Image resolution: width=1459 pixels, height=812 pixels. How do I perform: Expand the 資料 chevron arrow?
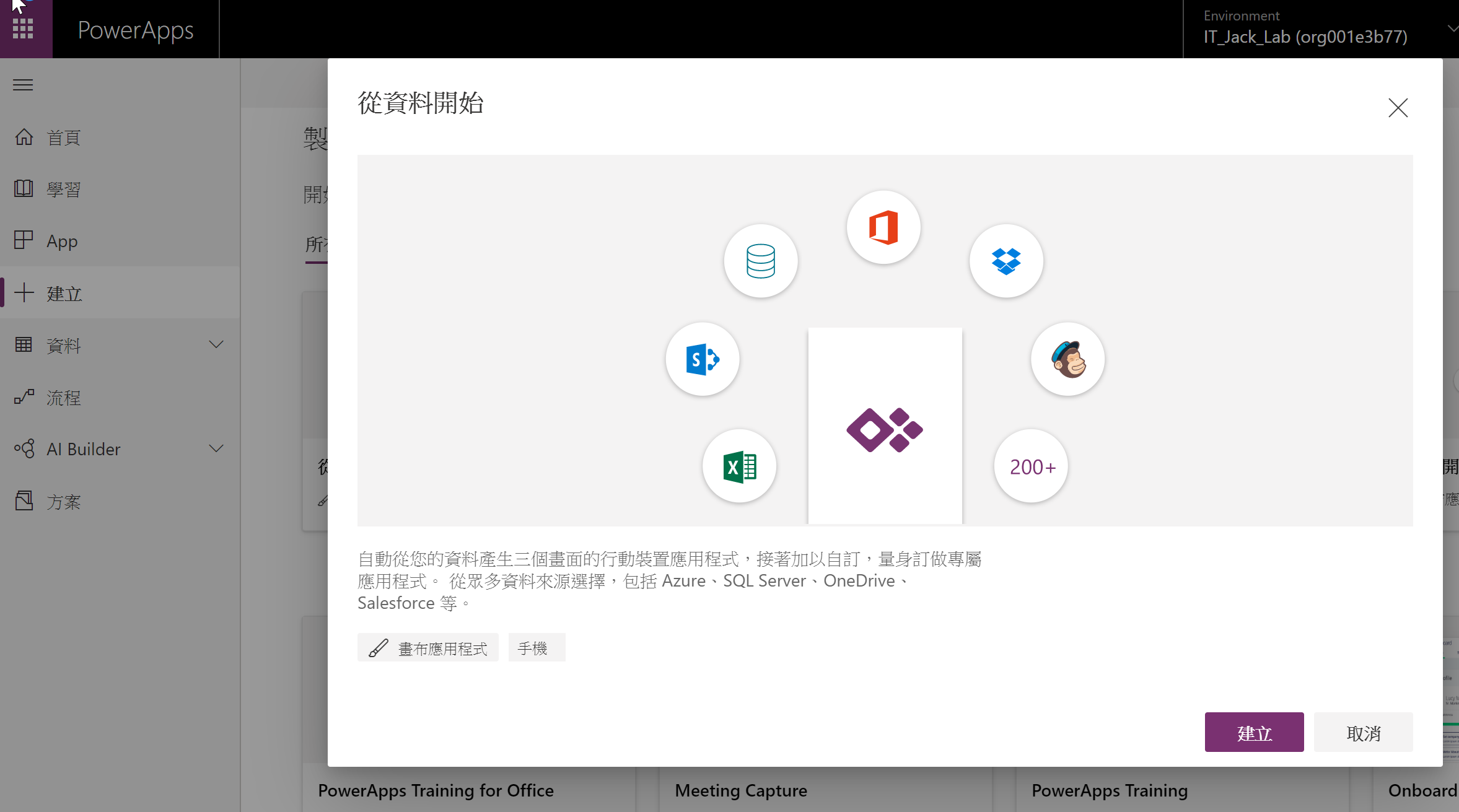click(x=216, y=345)
